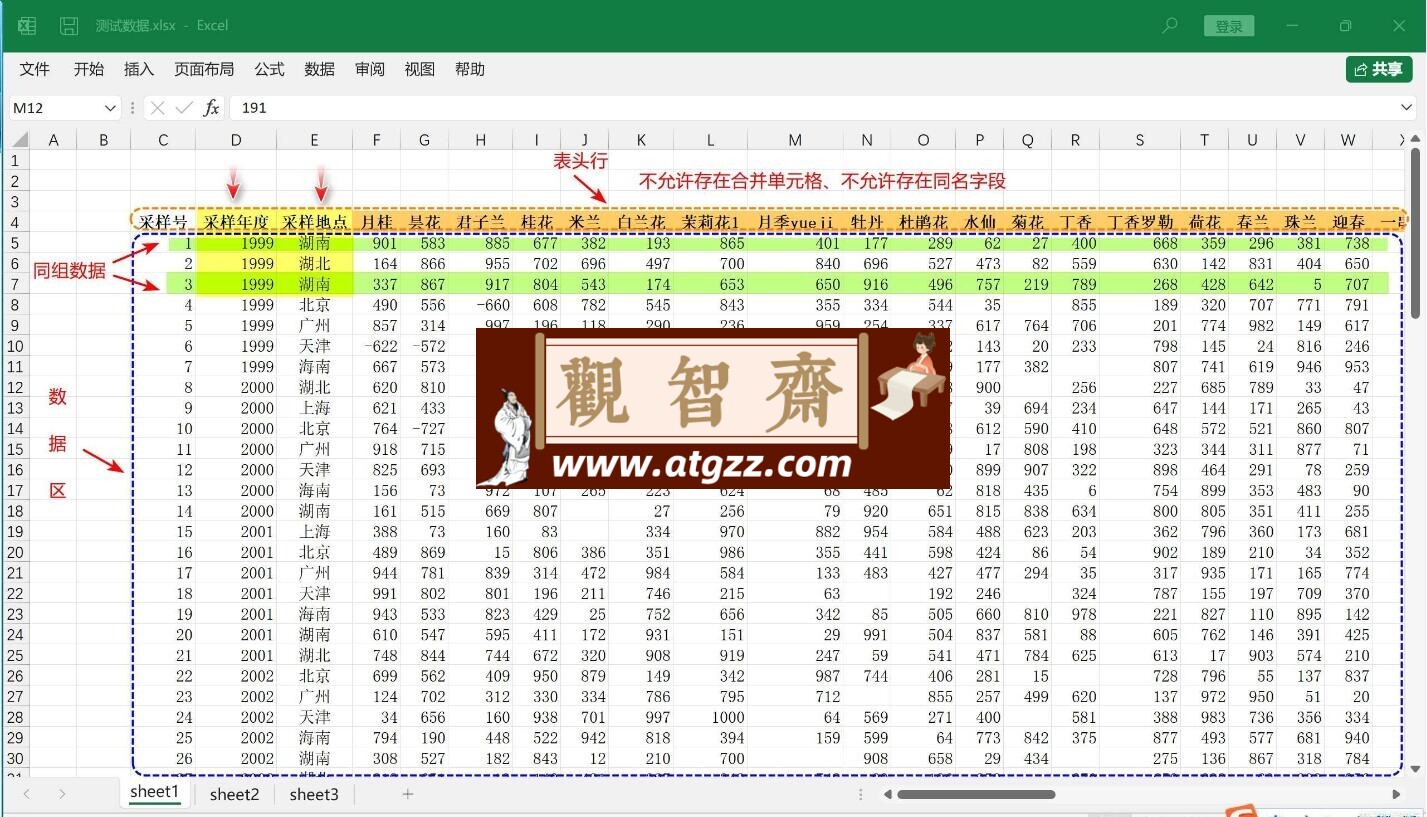Expand the Name Box dropdown arrow
Screen dimensions: 1427x817
click(110, 108)
